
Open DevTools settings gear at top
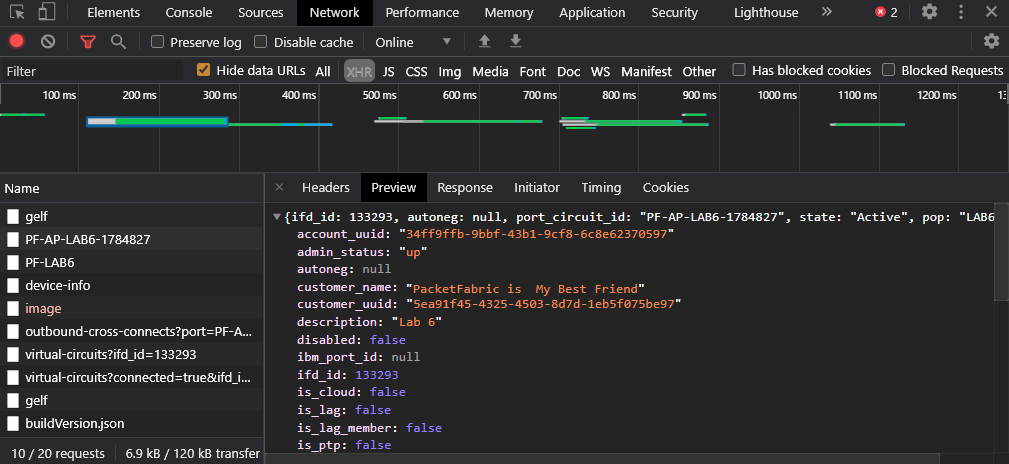point(929,12)
